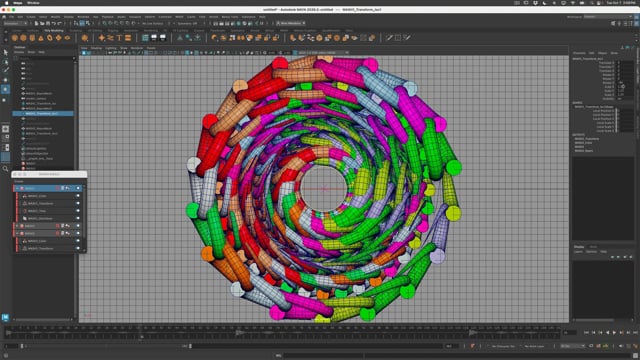Select the Scale tool in the toolbox

pos(5,99)
